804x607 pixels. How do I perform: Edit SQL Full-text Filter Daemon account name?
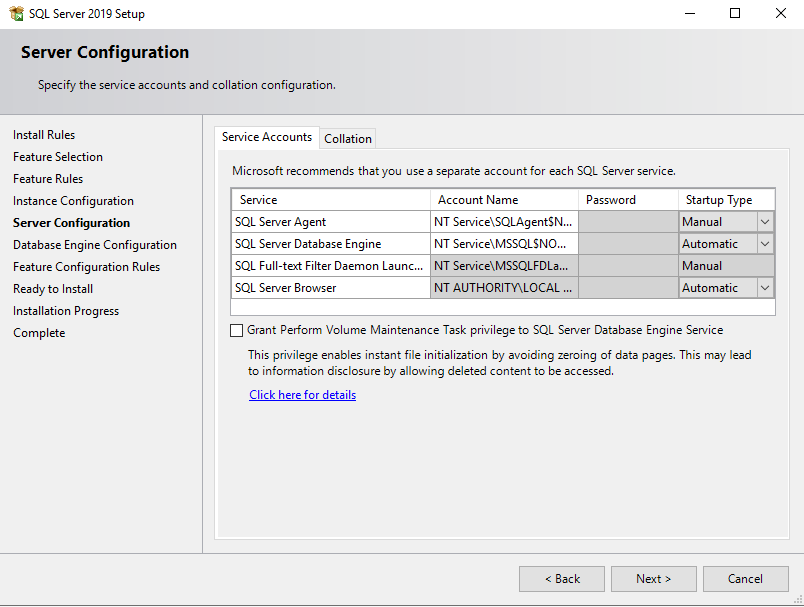(504, 265)
